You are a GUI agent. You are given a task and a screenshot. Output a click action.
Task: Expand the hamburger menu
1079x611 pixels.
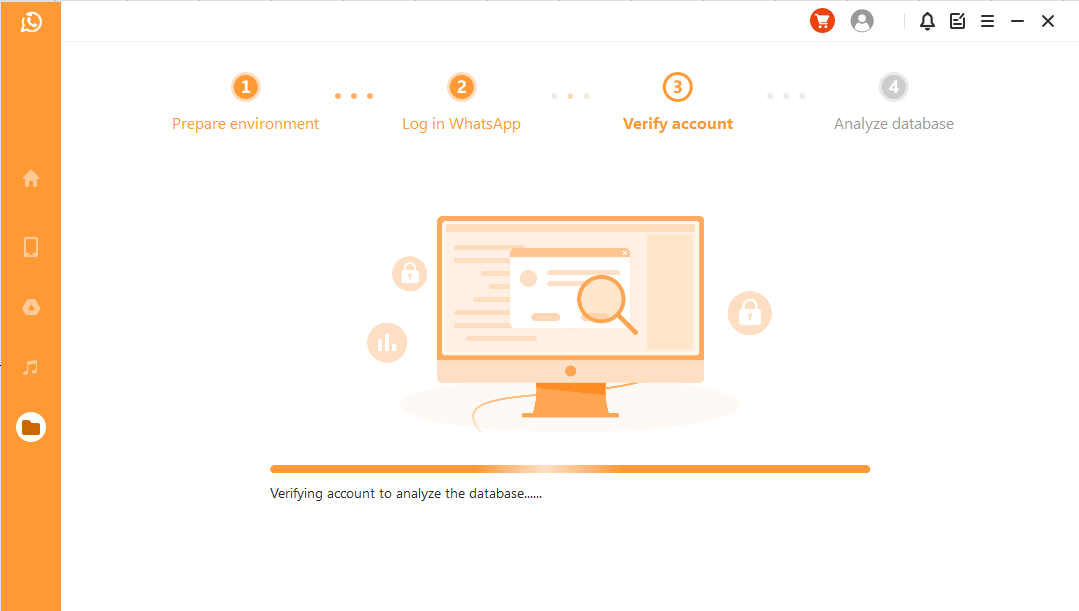pos(987,21)
